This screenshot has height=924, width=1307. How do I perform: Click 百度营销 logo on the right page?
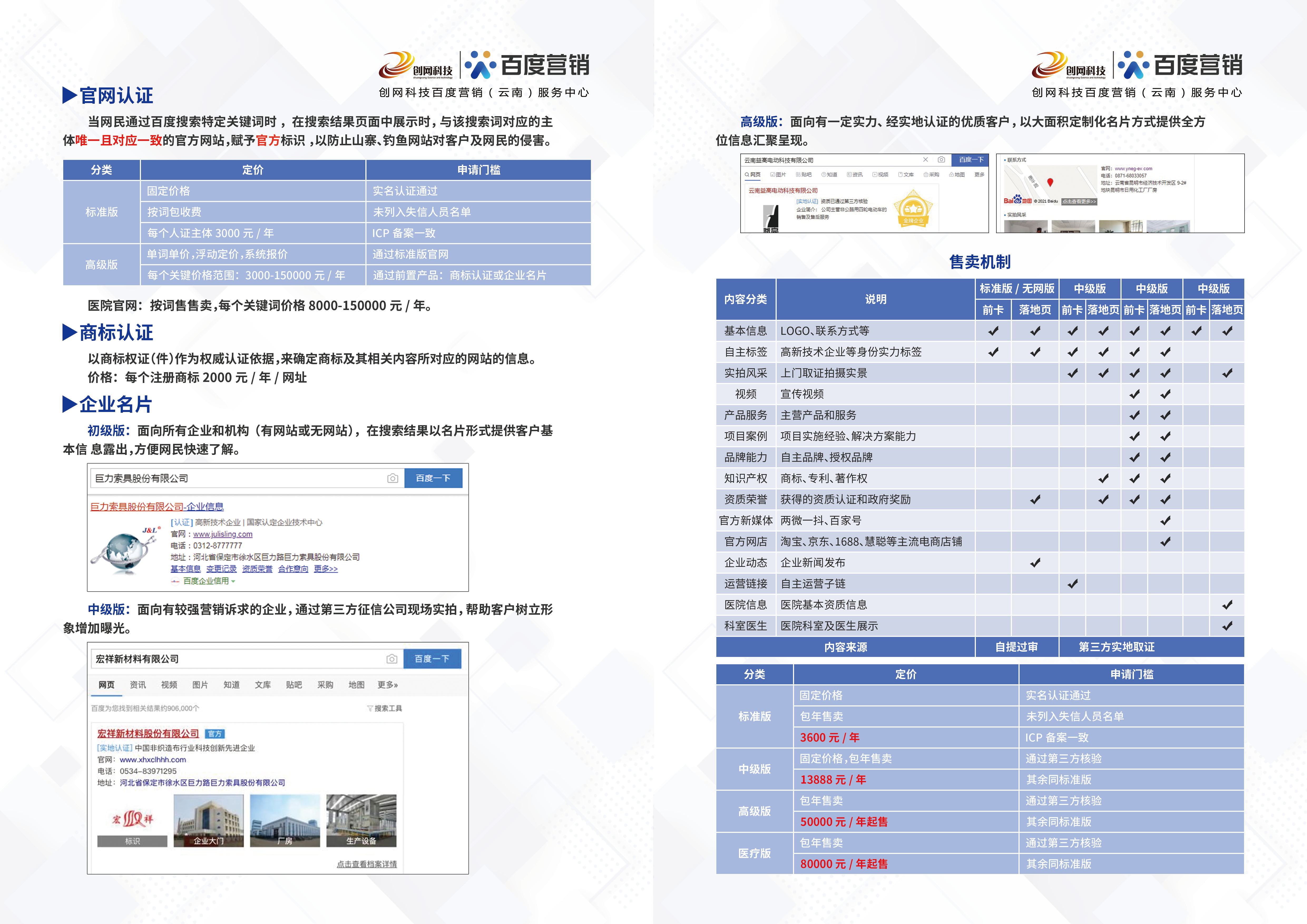pos(1181,65)
